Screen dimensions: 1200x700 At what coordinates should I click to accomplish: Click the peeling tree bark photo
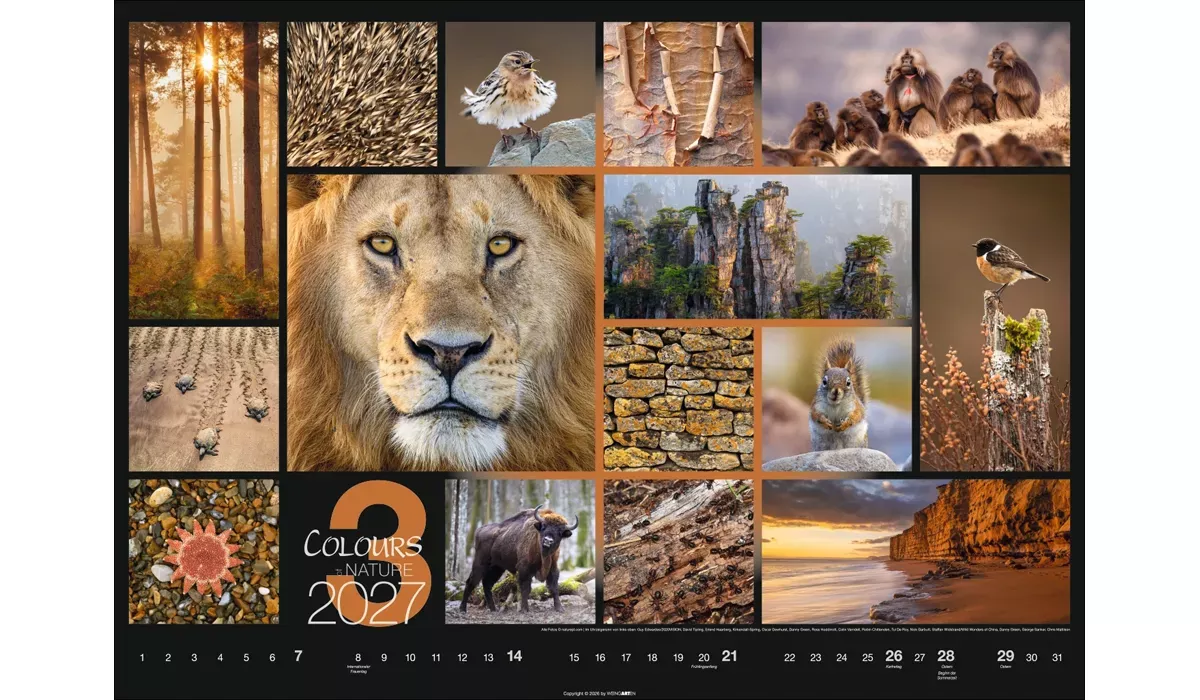click(x=678, y=94)
